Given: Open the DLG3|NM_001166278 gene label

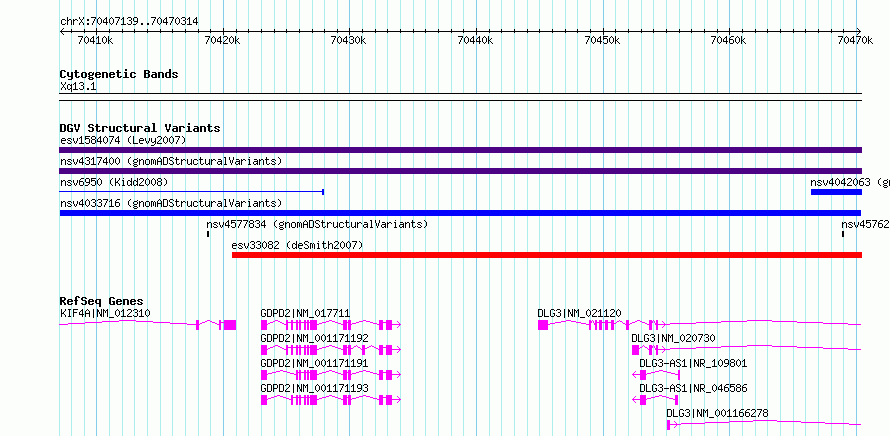Looking at the screenshot, I should point(717,413).
